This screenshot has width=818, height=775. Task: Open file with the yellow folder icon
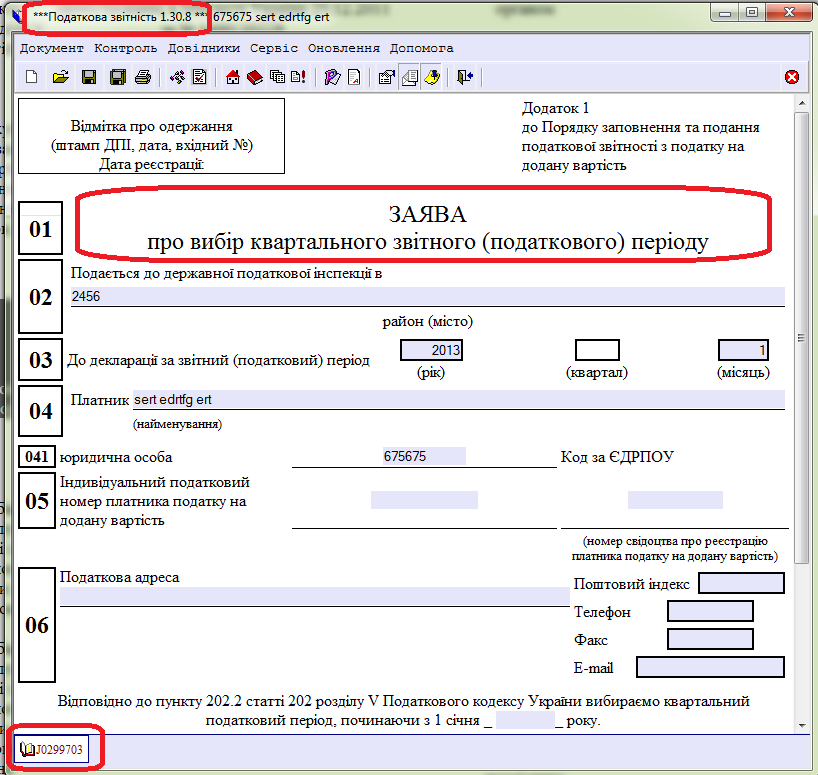[x=60, y=77]
